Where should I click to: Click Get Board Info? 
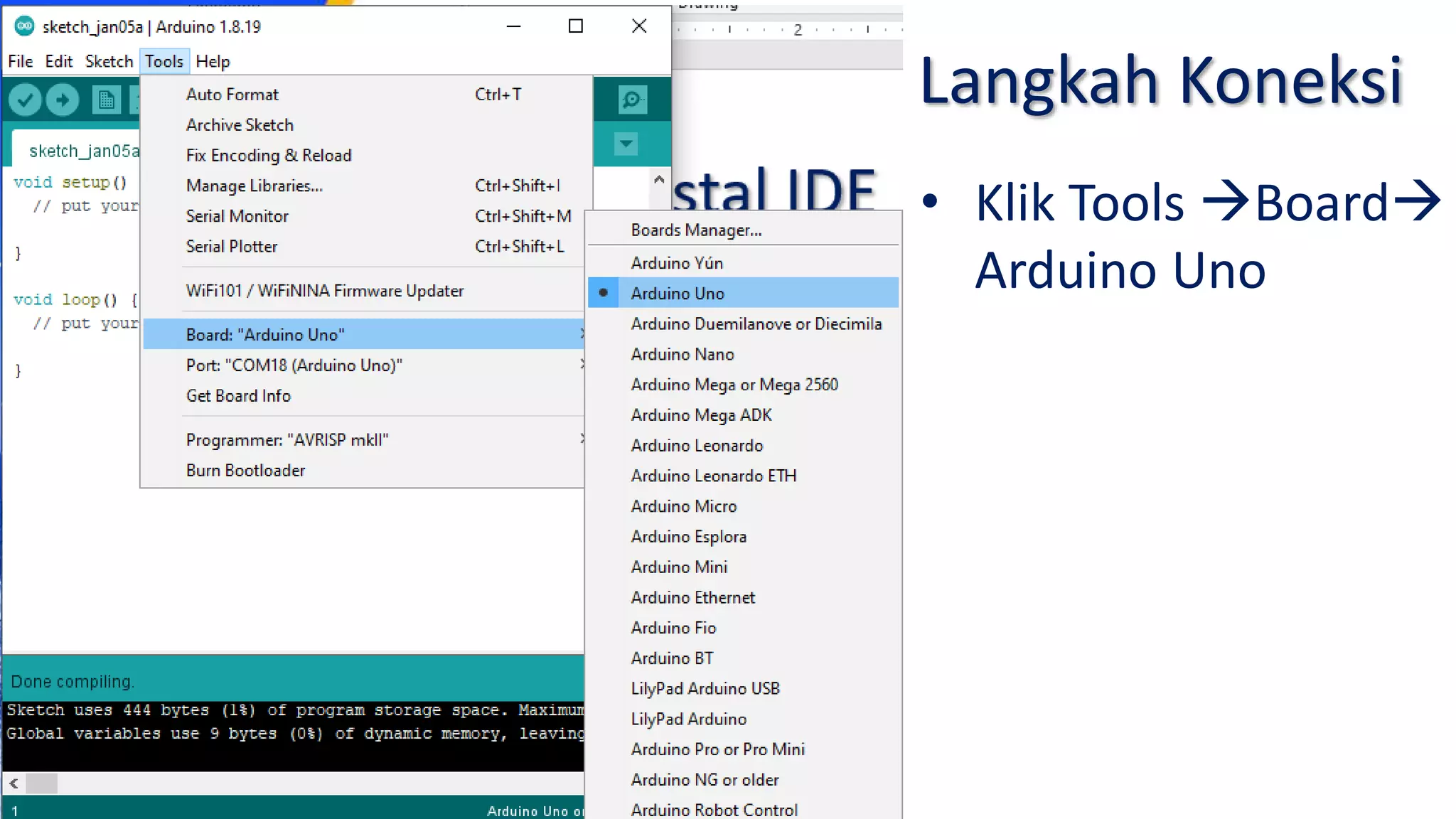click(x=364, y=396)
